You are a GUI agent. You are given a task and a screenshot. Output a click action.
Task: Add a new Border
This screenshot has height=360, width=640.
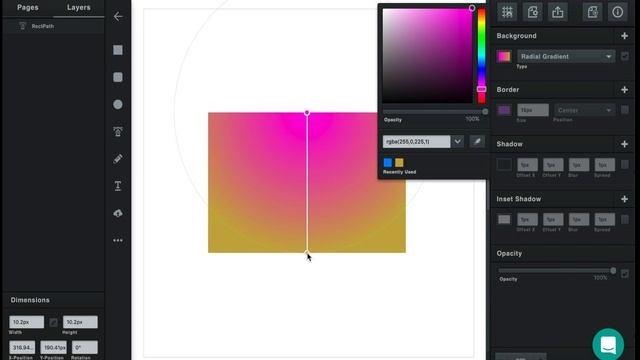(624, 89)
